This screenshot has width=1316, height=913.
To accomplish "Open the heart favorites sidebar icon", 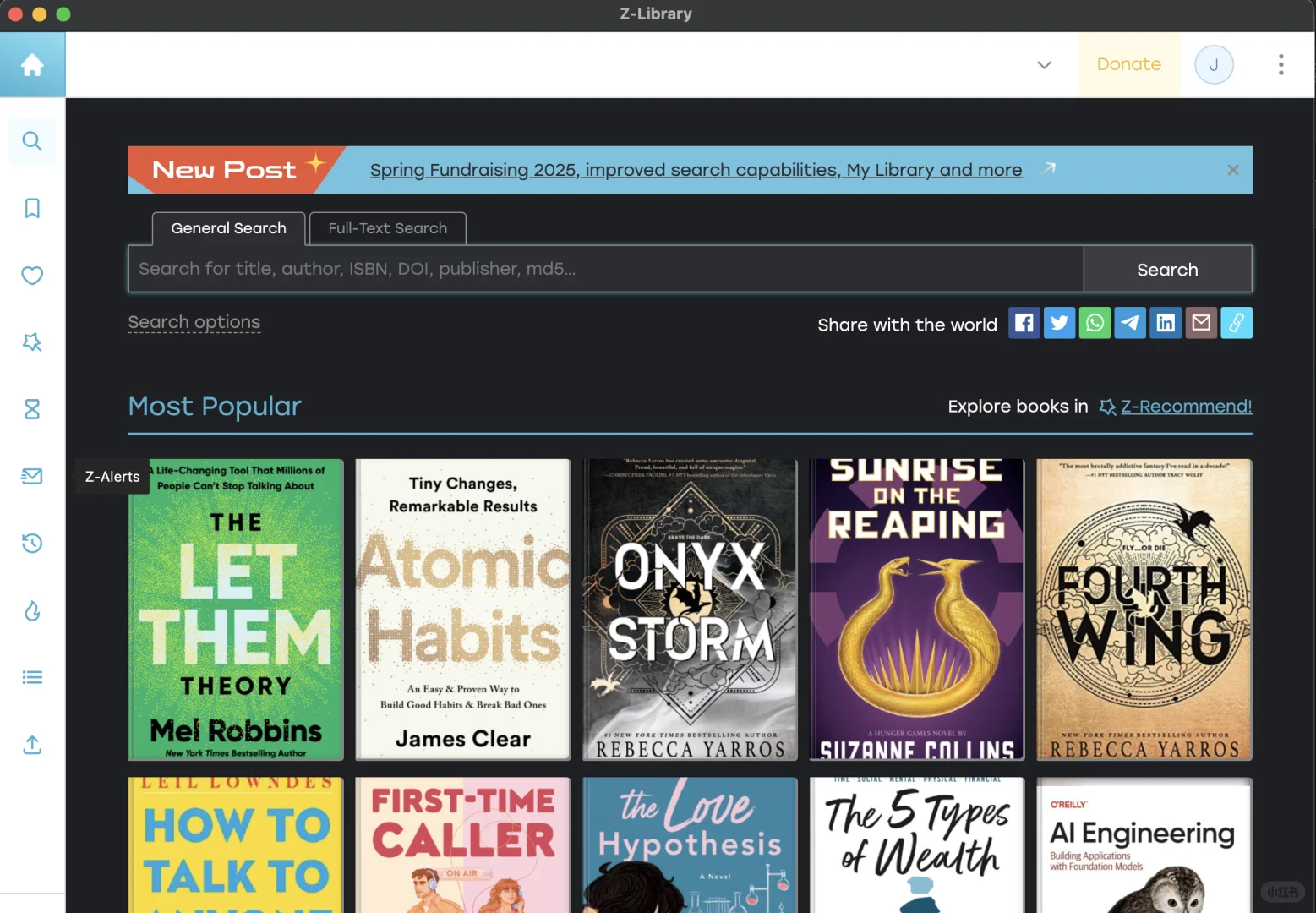I will (x=32, y=276).
